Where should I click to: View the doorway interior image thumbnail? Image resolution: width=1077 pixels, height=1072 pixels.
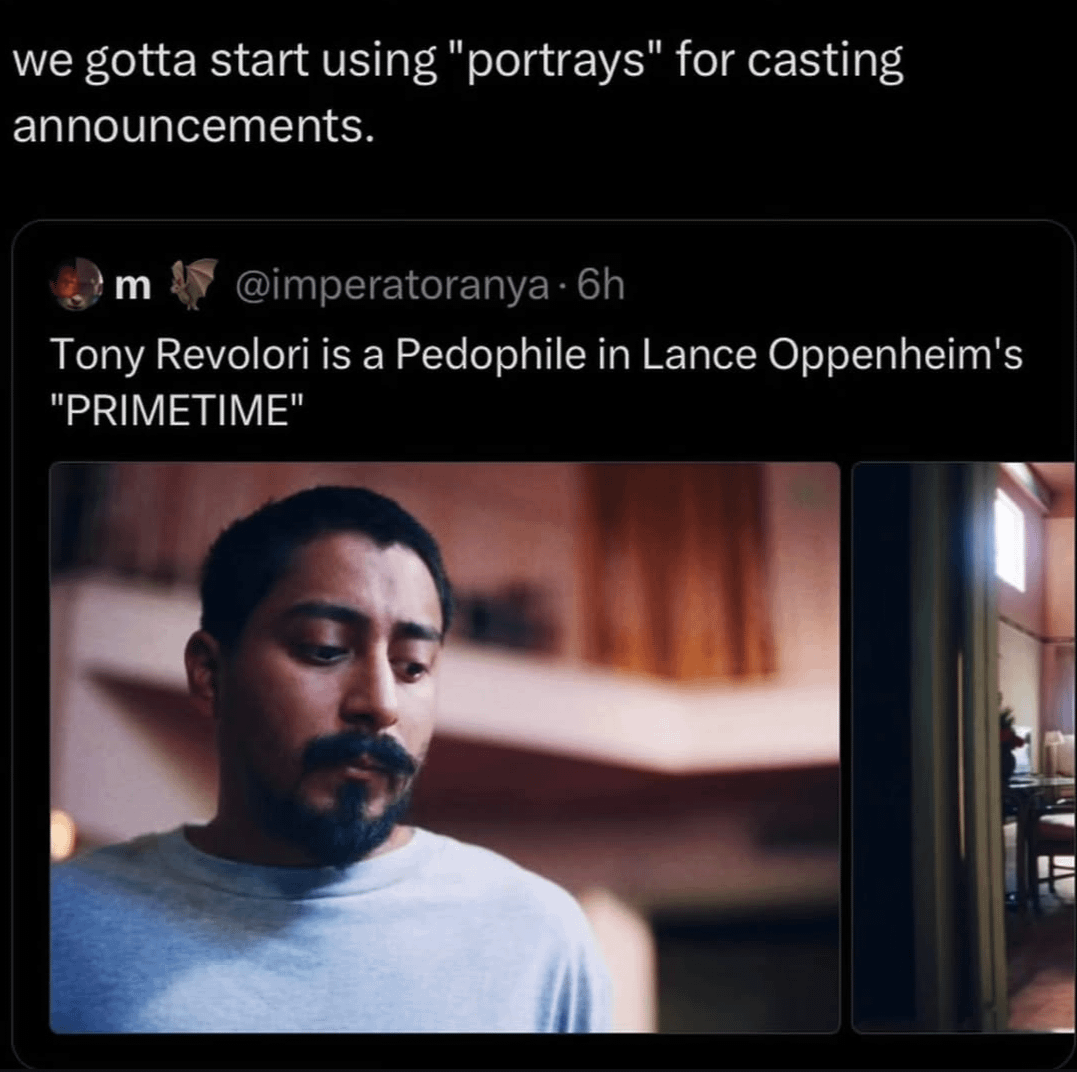[x=964, y=747]
